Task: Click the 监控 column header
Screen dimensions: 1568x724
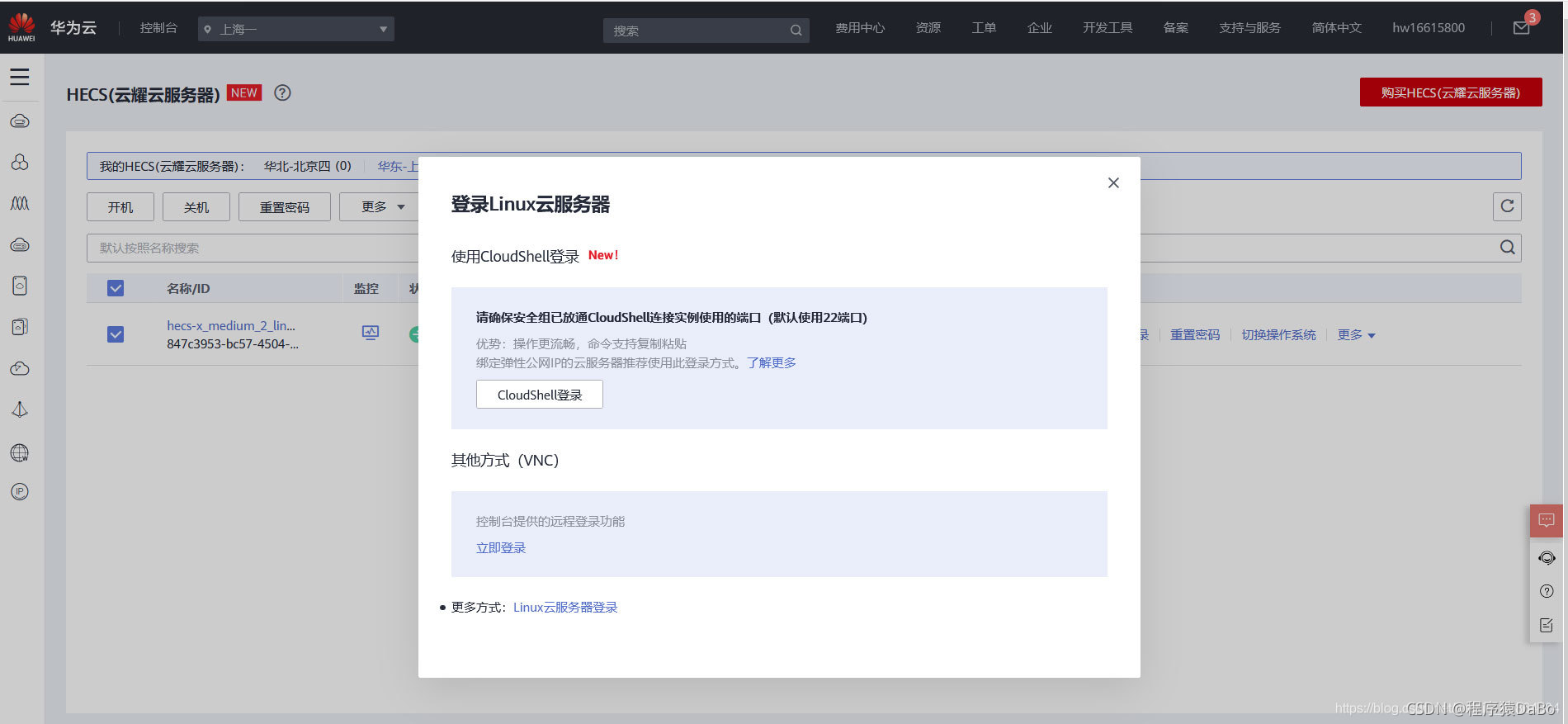Action: (366, 288)
